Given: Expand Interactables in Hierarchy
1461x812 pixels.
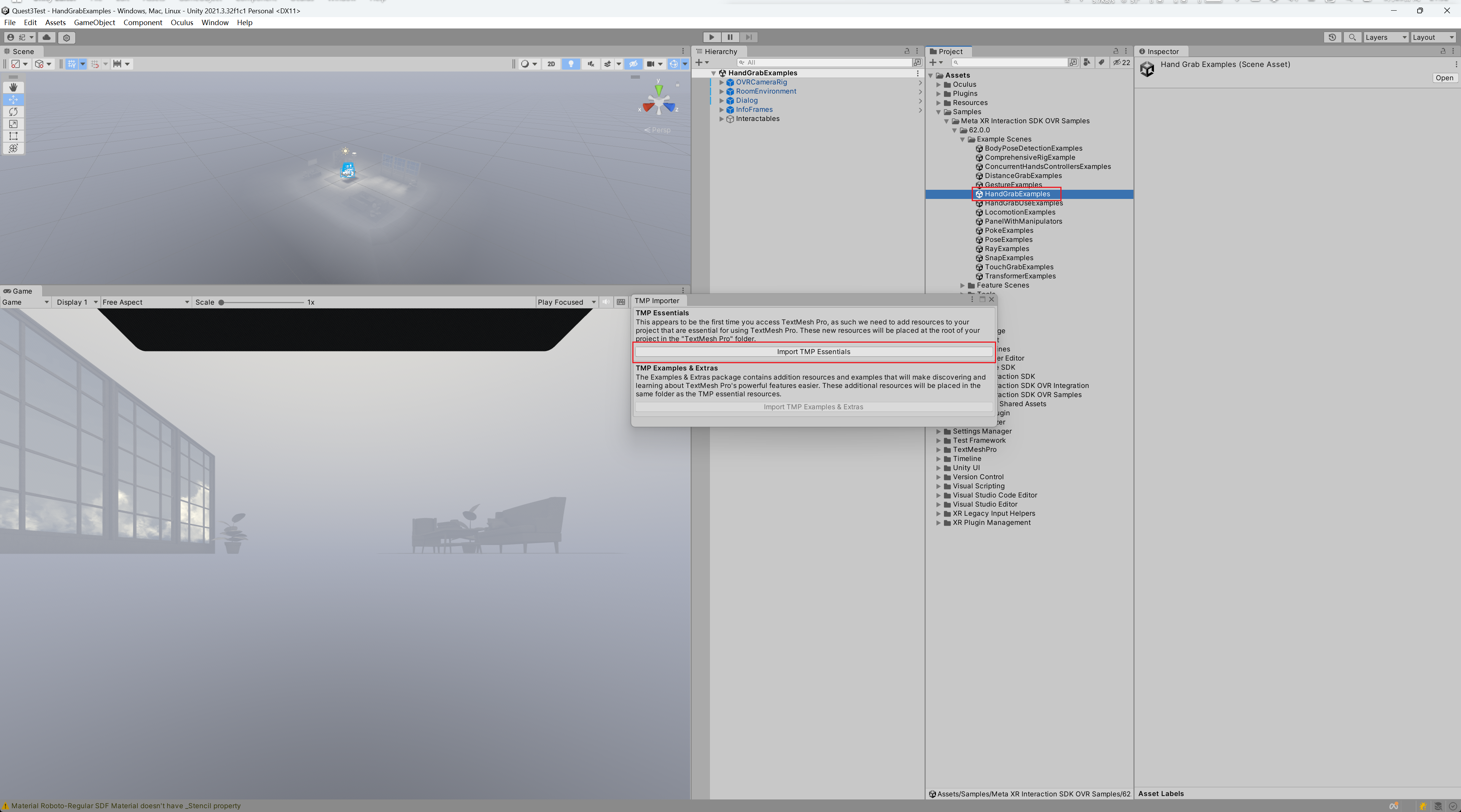Looking at the screenshot, I should click(721, 119).
